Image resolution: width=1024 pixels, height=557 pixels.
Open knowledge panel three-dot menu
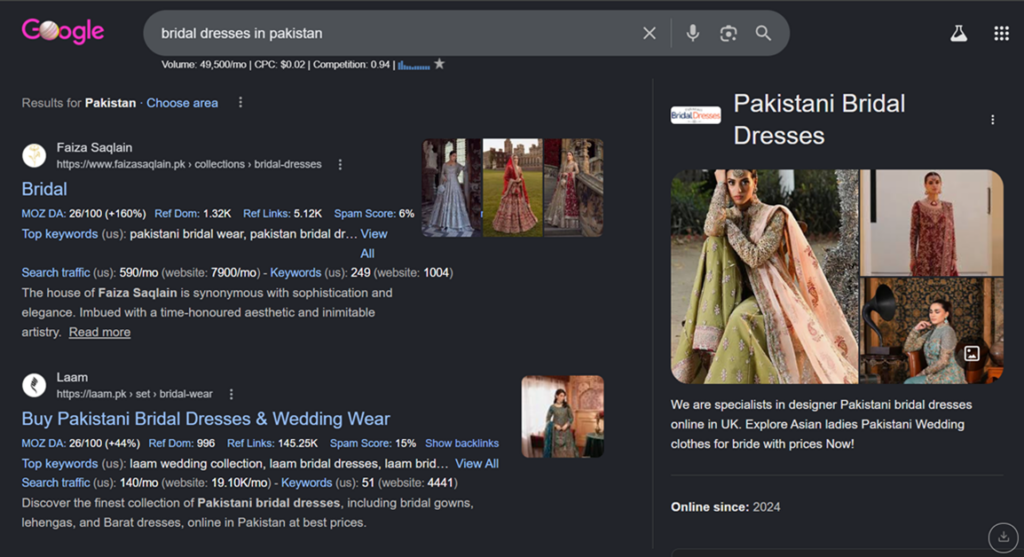(x=992, y=120)
